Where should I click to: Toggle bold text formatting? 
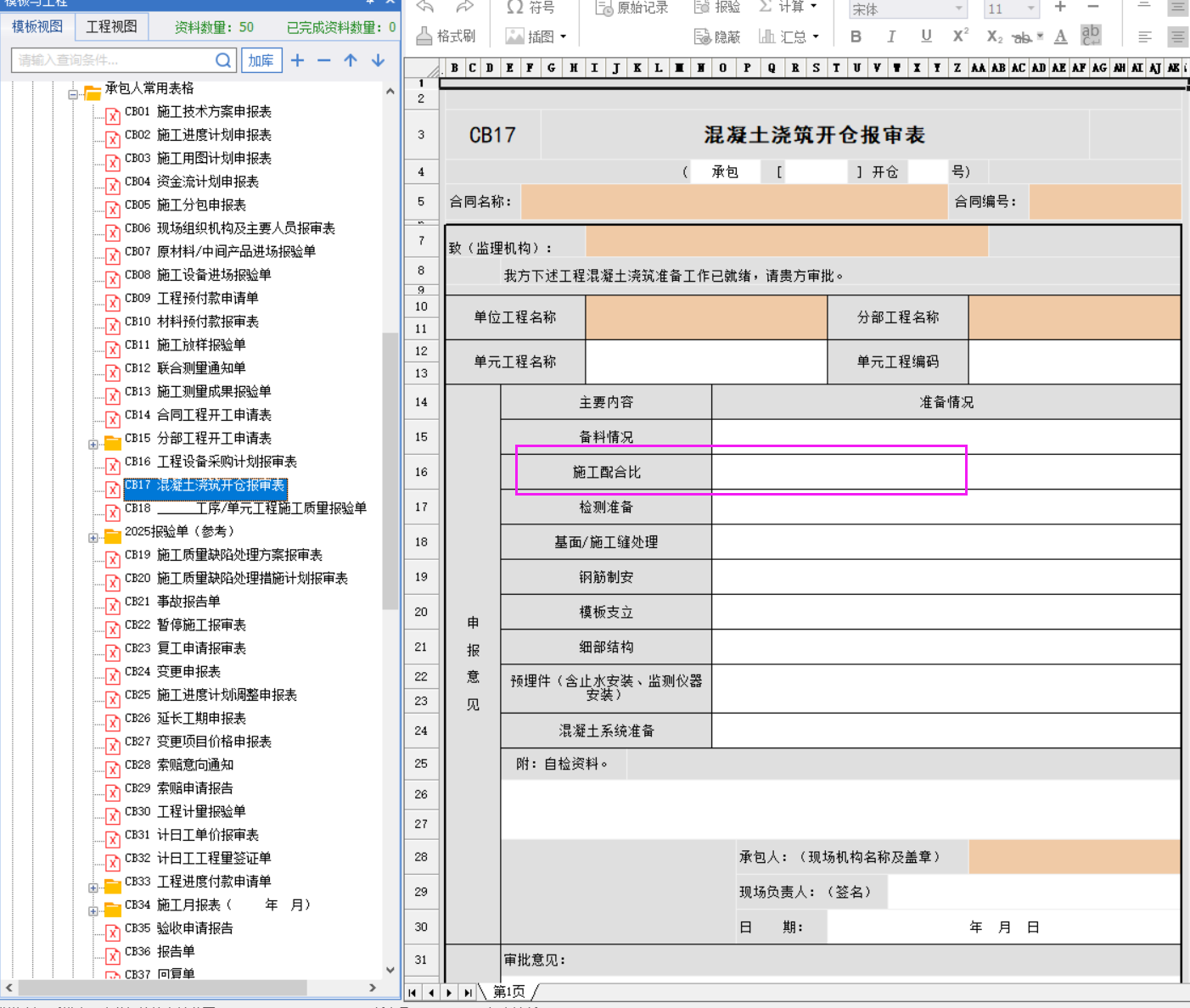(856, 36)
